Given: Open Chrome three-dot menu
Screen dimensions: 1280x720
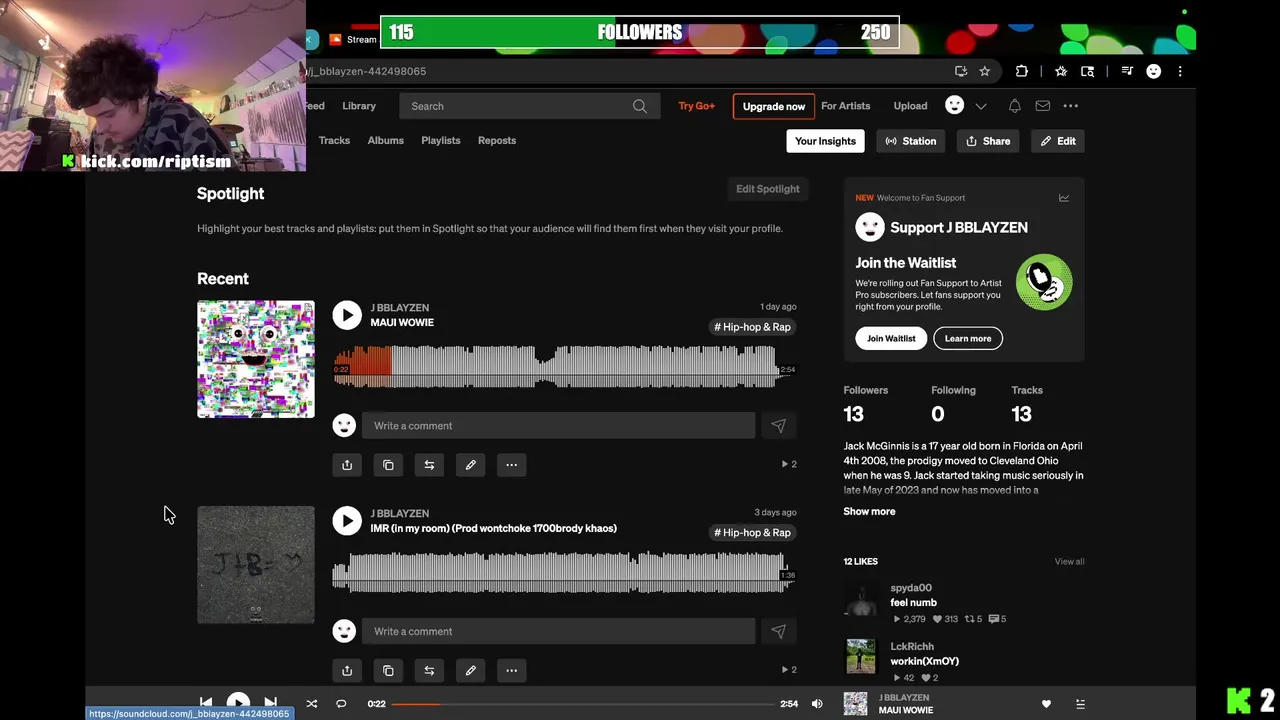Looking at the screenshot, I should point(1180,71).
